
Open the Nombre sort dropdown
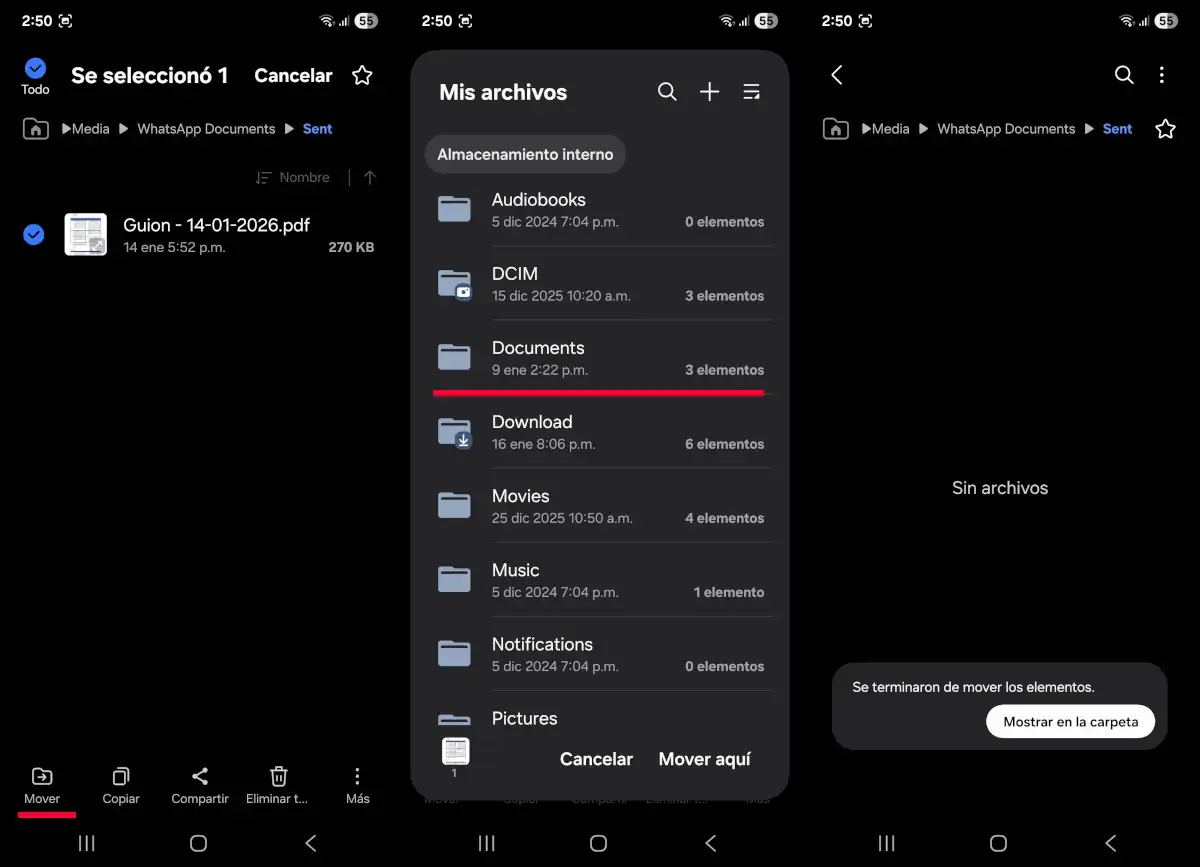coord(293,177)
